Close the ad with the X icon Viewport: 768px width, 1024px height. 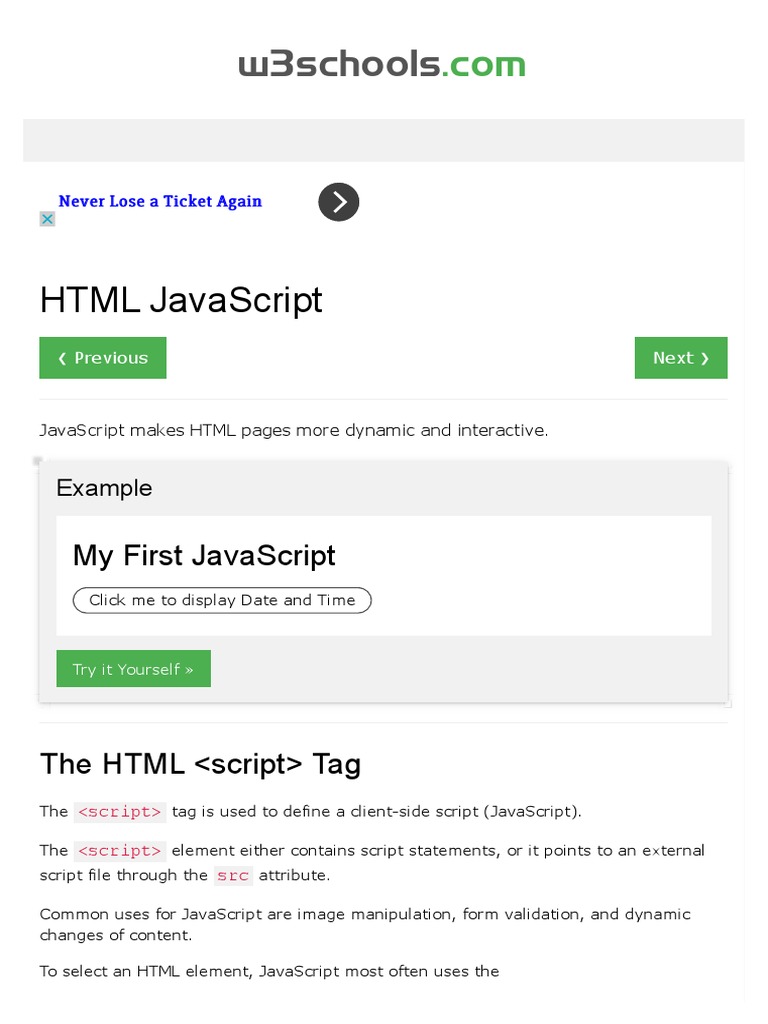47,219
